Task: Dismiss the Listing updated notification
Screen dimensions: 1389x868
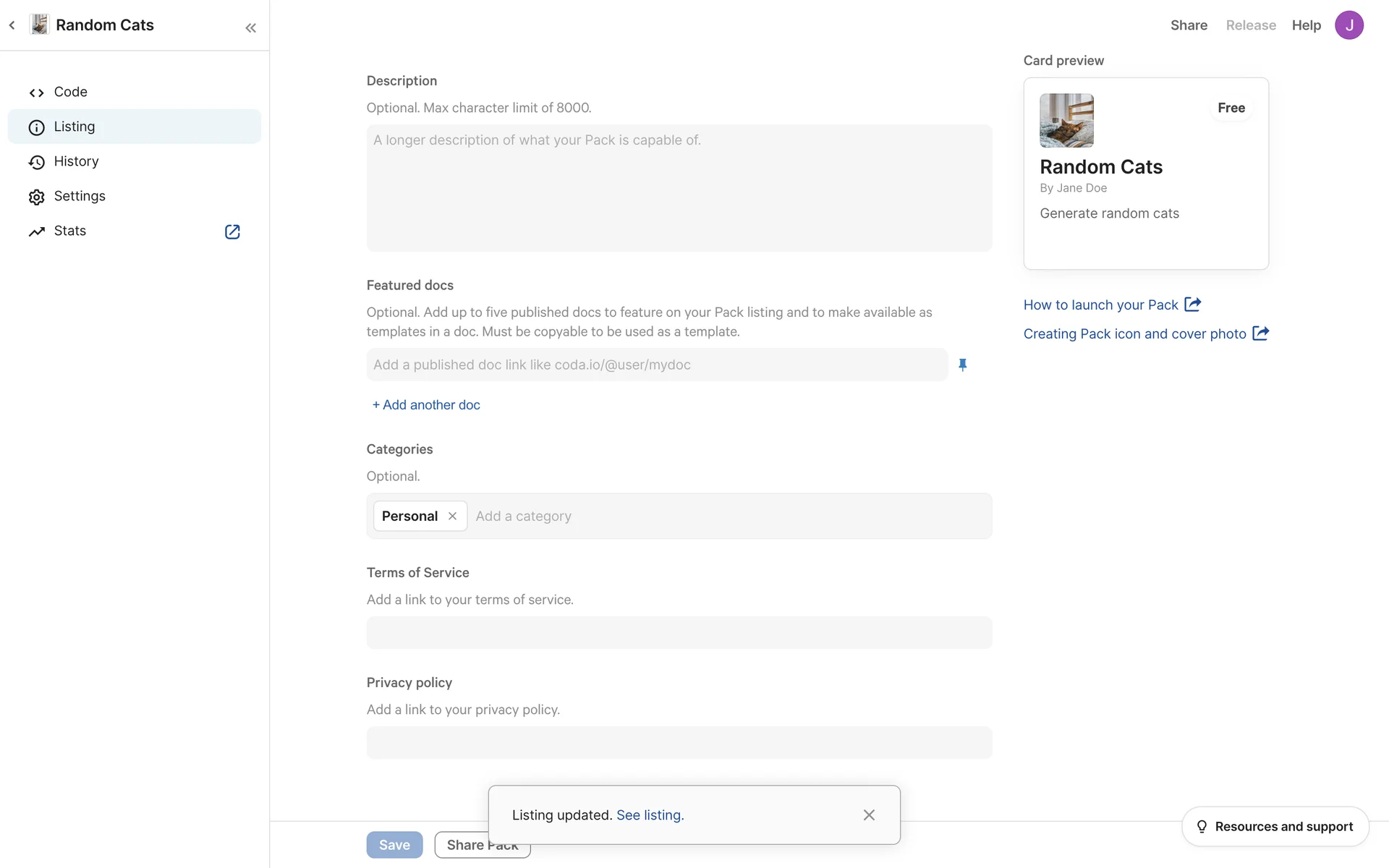Action: (x=869, y=815)
